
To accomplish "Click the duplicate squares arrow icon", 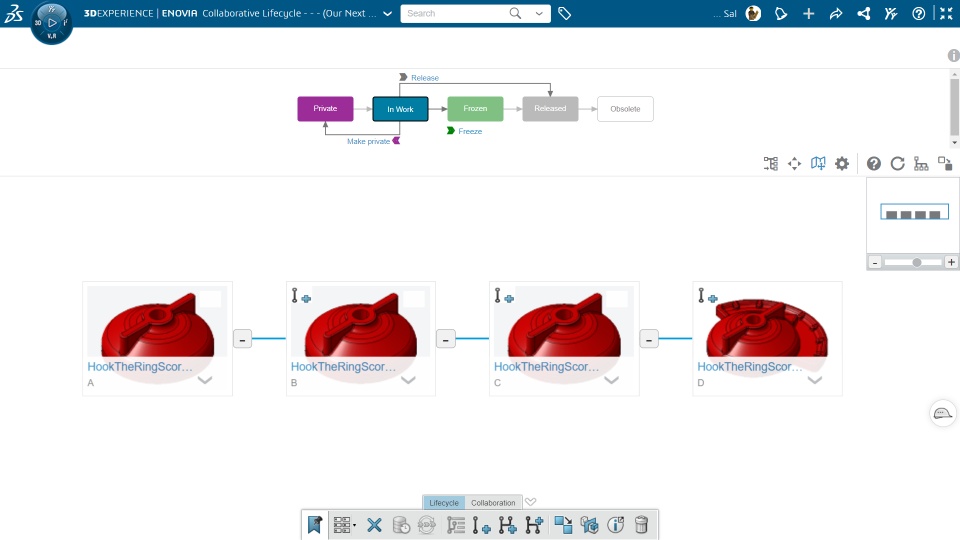I will pos(563,525).
